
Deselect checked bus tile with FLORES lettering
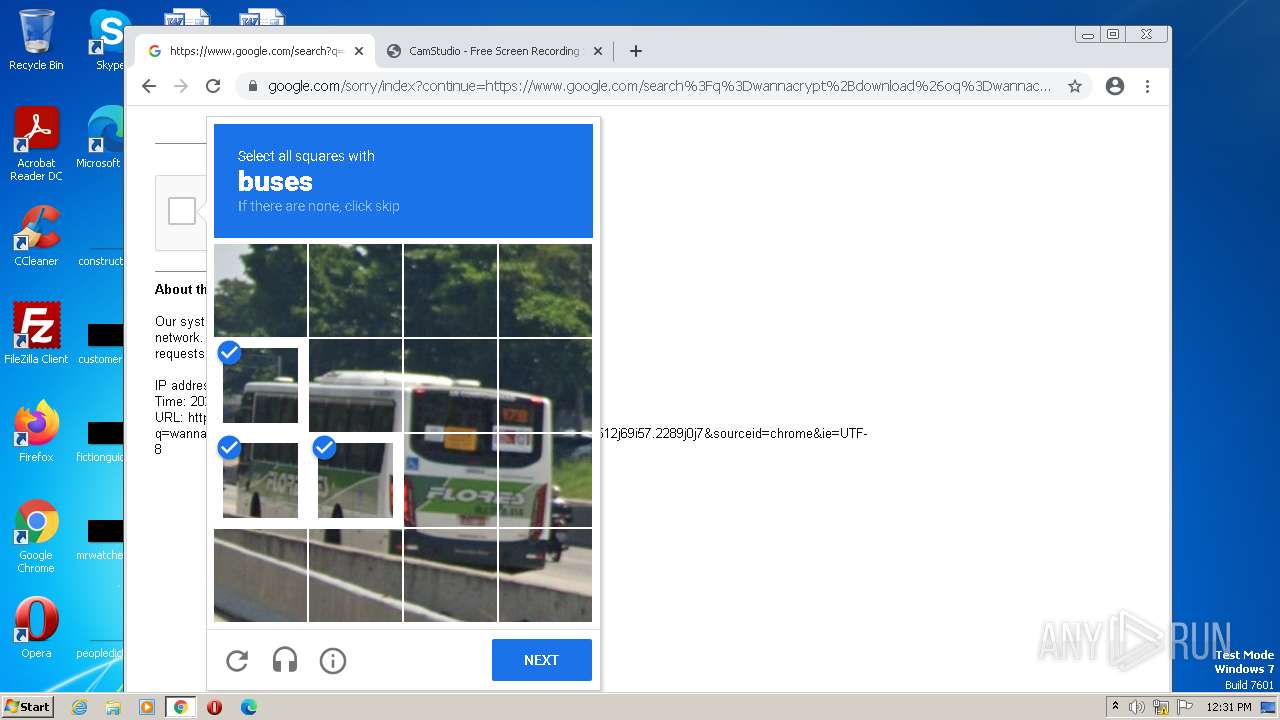click(x=260, y=480)
